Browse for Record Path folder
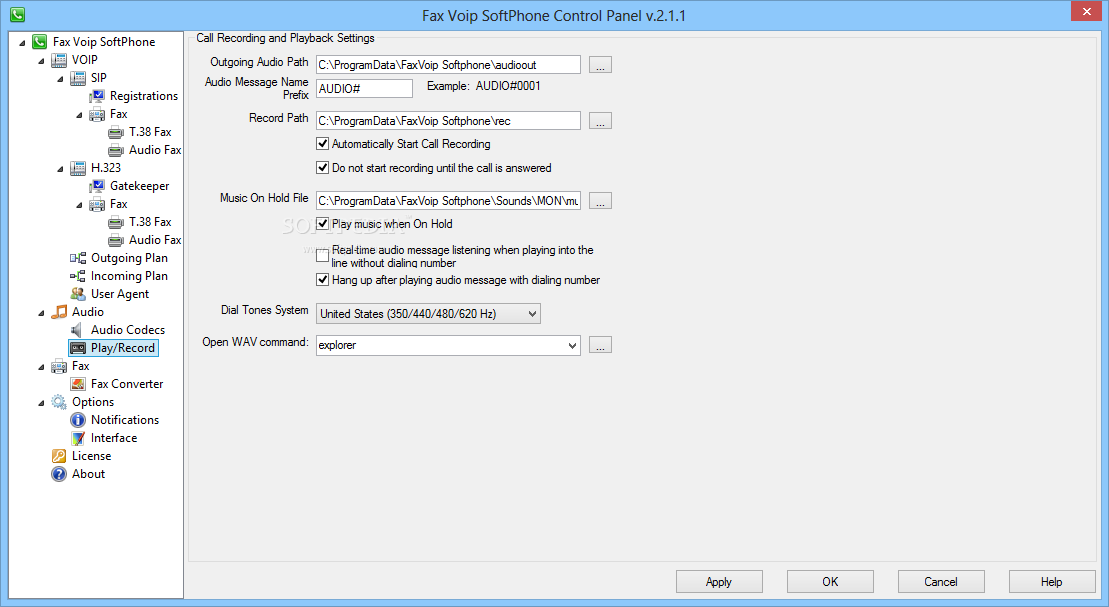Viewport: 1109px width, 607px height. pyautogui.click(x=600, y=121)
